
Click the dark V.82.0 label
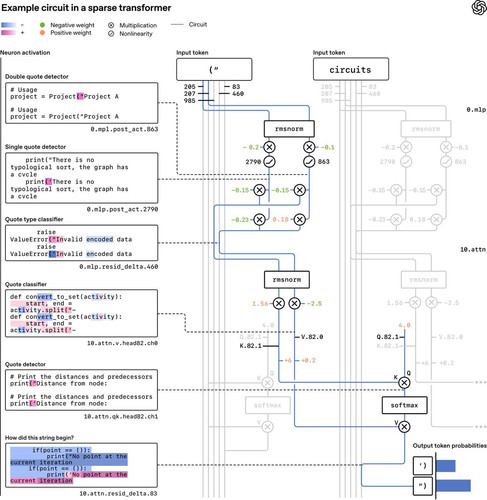coord(312,337)
